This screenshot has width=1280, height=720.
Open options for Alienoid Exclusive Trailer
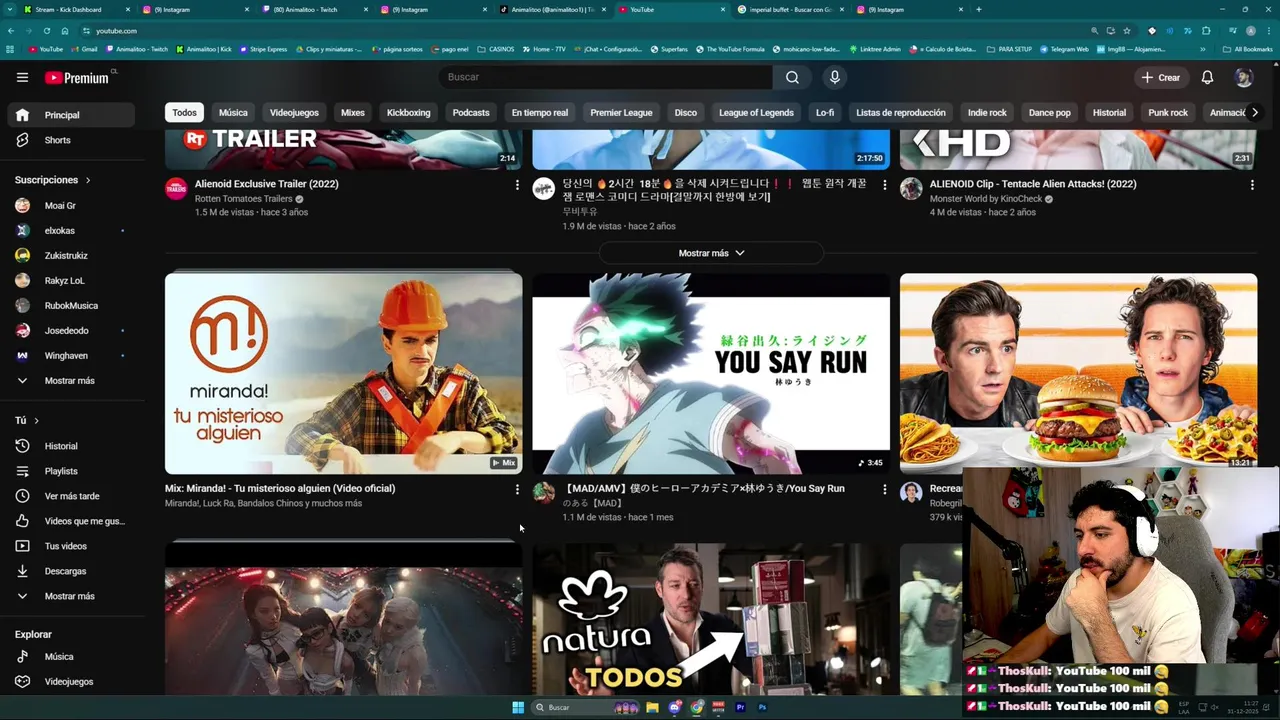[x=517, y=185]
